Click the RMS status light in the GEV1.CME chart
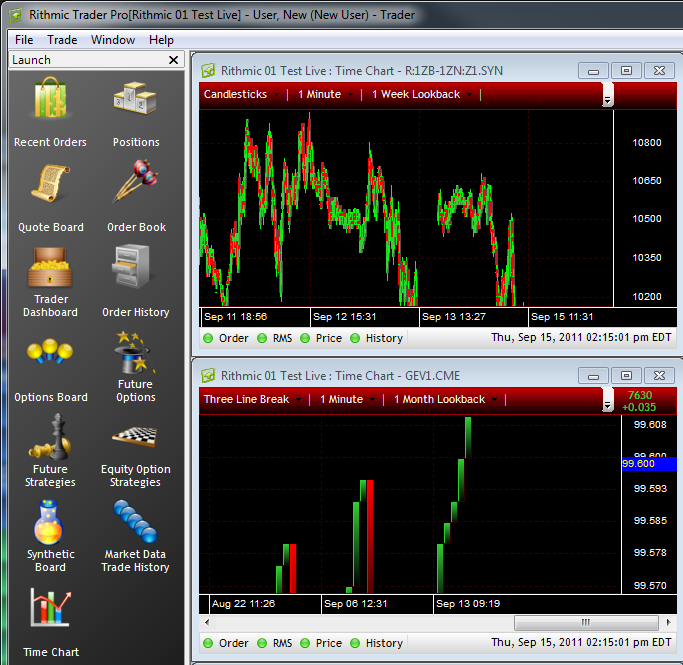Image resolution: width=683 pixels, height=665 pixels. point(262,643)
